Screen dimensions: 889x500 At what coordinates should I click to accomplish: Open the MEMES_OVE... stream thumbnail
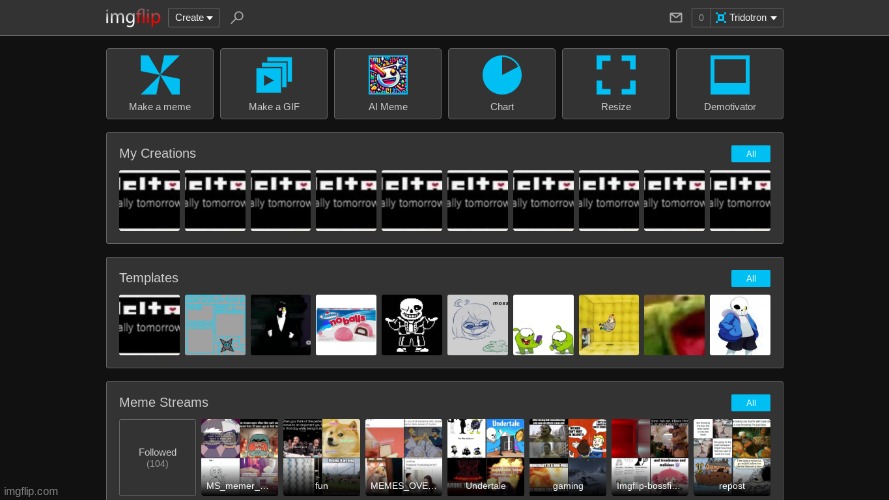click(404, 457)
